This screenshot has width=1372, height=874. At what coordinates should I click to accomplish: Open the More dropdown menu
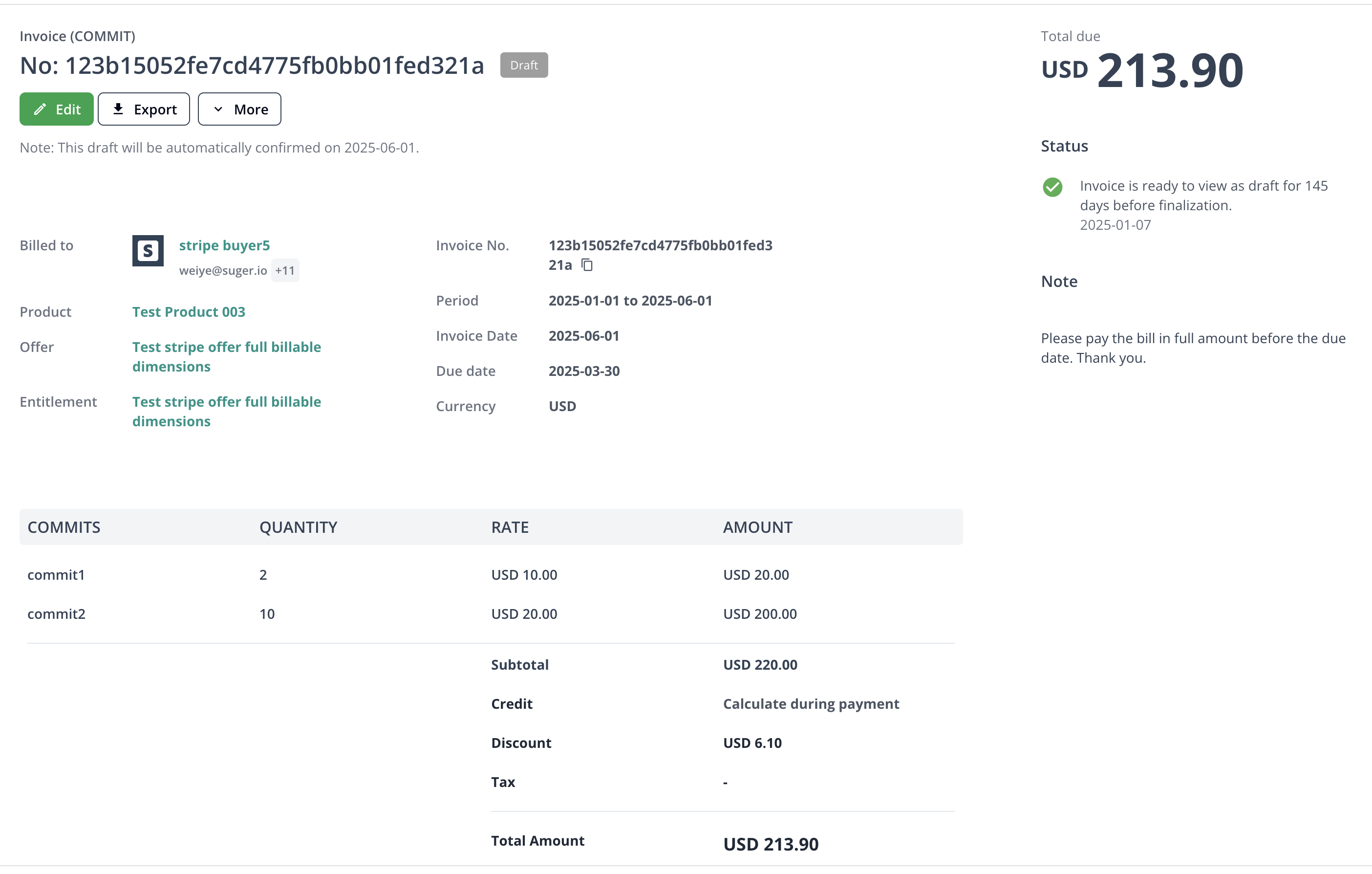click(x=239, y=109)
